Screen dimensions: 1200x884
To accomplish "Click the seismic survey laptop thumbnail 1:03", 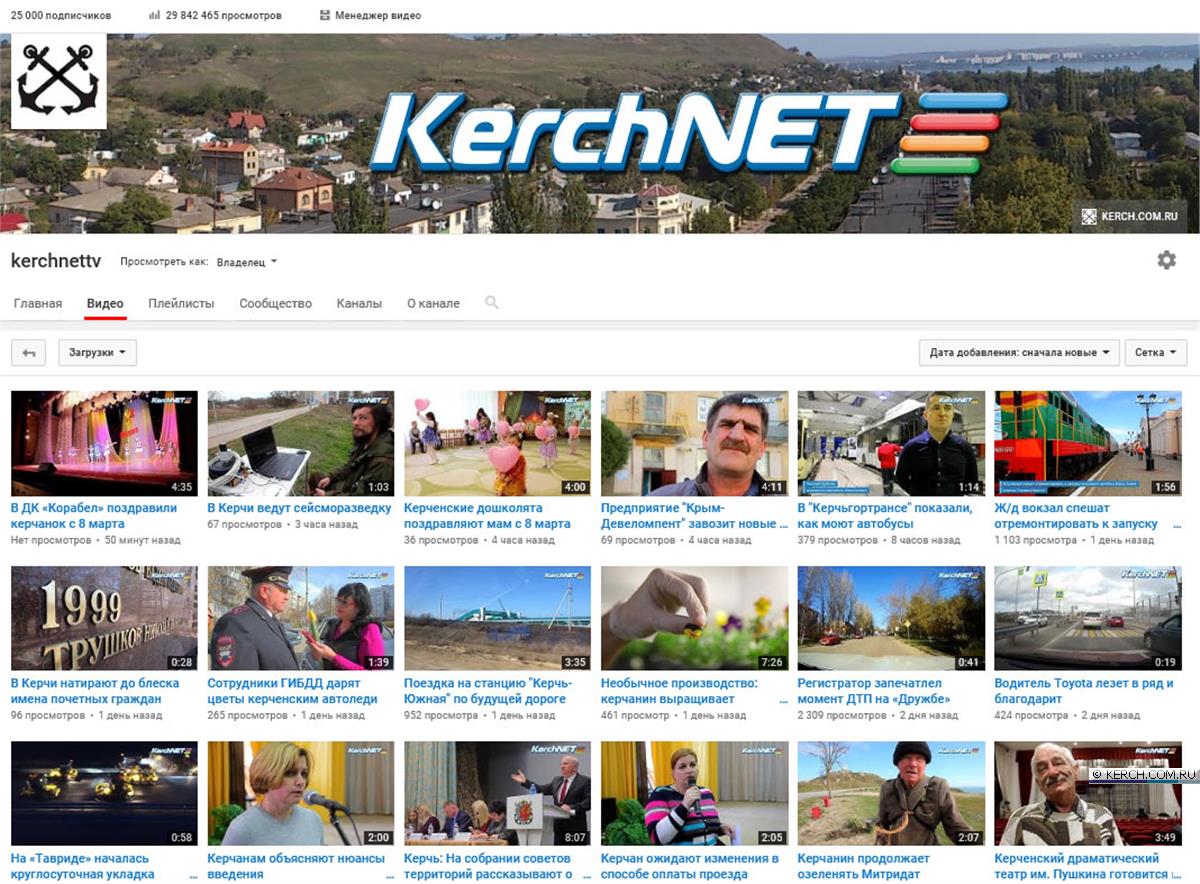I will pos(301,444).
